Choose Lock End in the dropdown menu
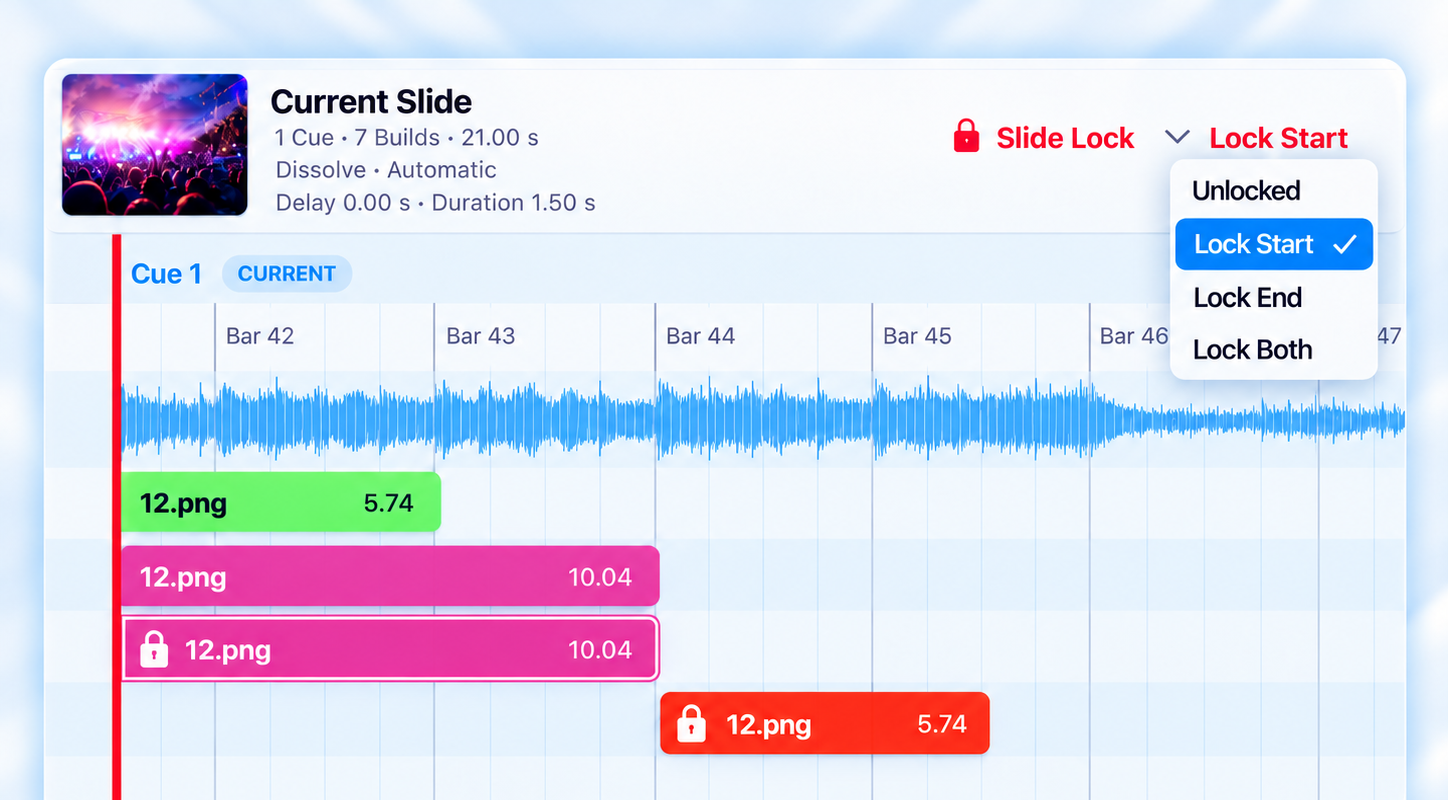The width and height of the screenshot is (1448, 800). point(1247,297)
